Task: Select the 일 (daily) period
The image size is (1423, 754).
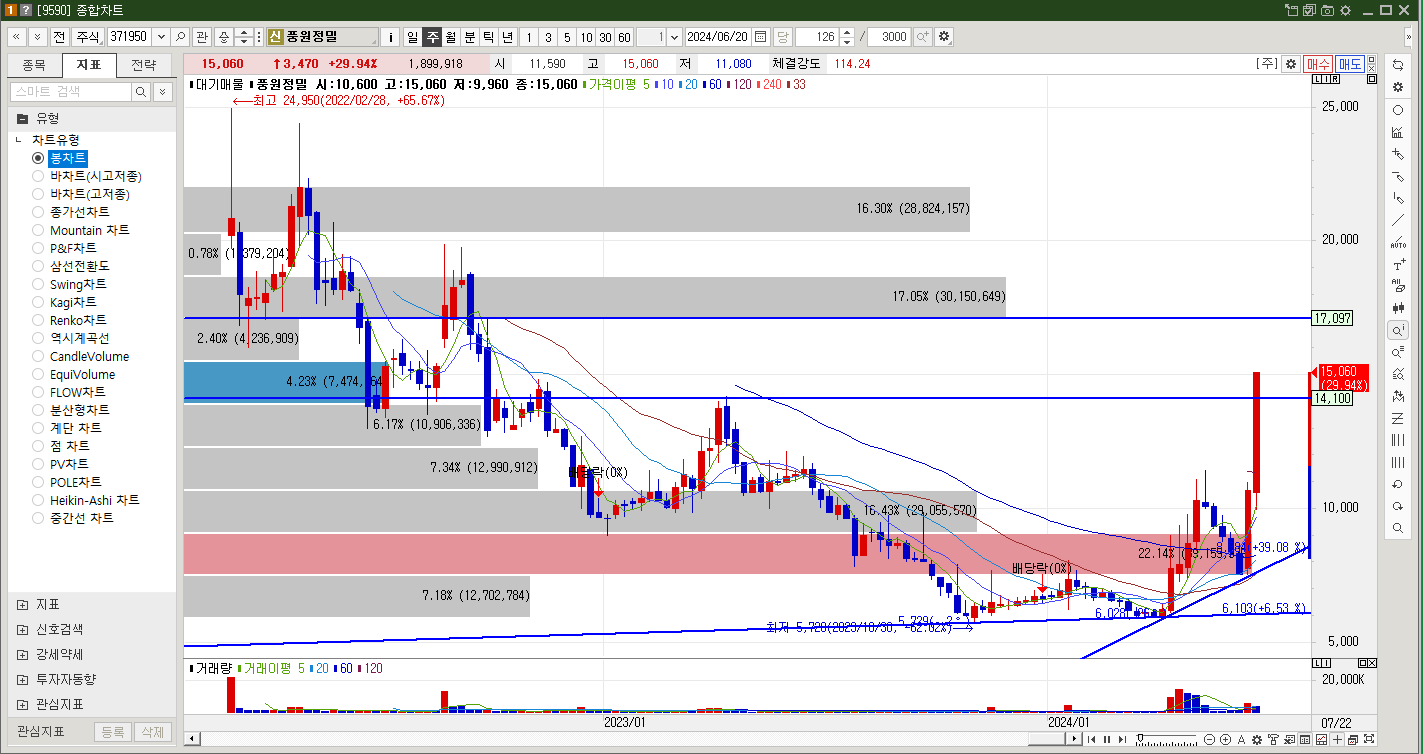Action: [x=412, y=36]
